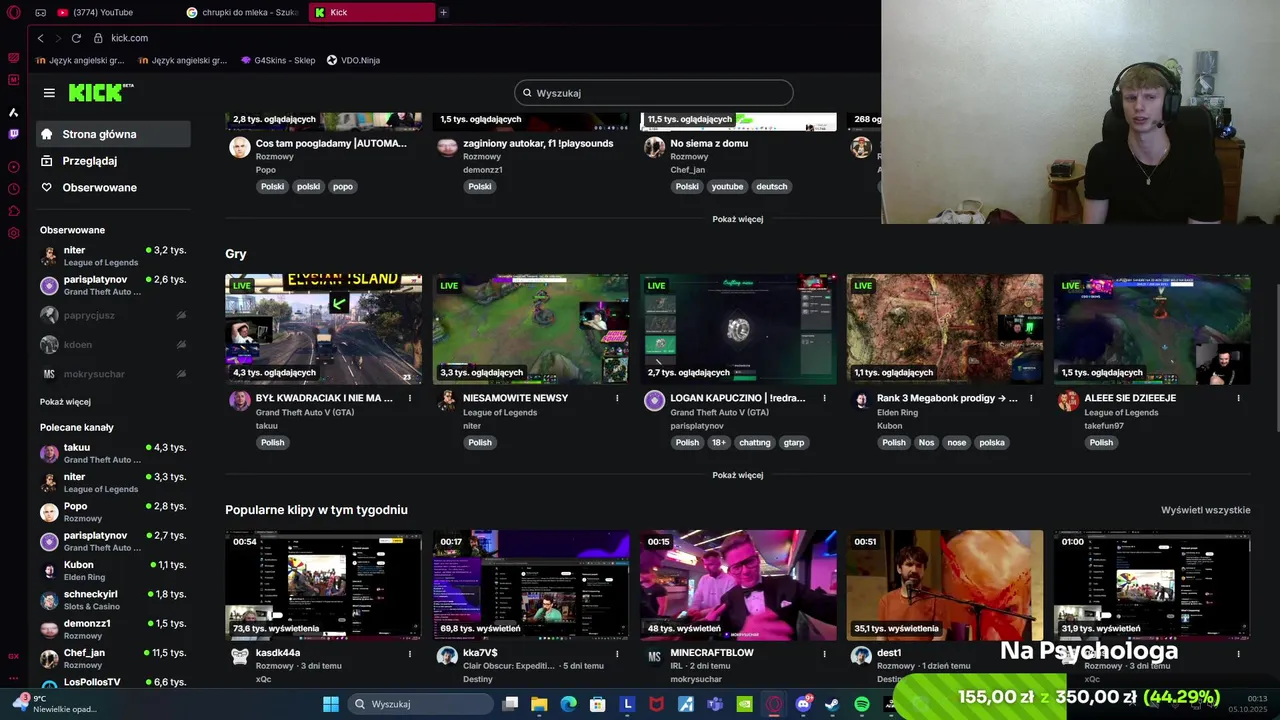View site padlock security info
The width and height of the screenshot is (1280, 720).
[x=98, y=38]
